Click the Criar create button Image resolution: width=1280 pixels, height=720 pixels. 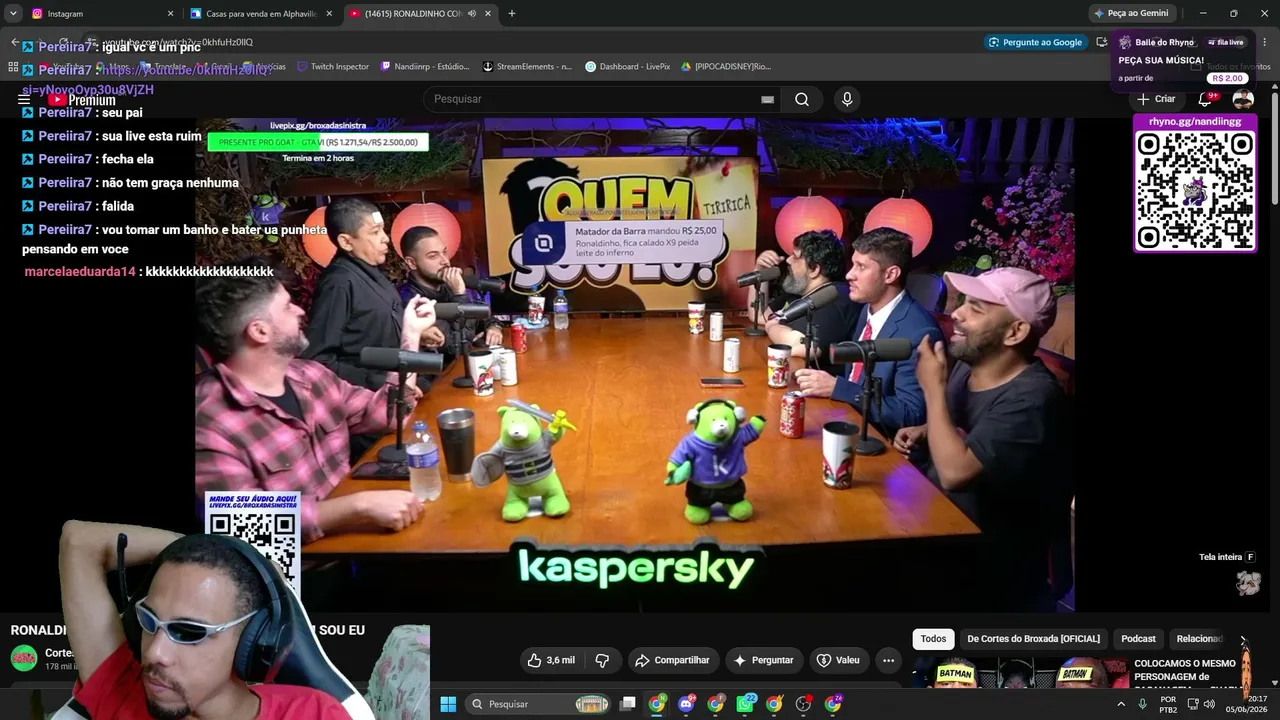(1156, 99)
